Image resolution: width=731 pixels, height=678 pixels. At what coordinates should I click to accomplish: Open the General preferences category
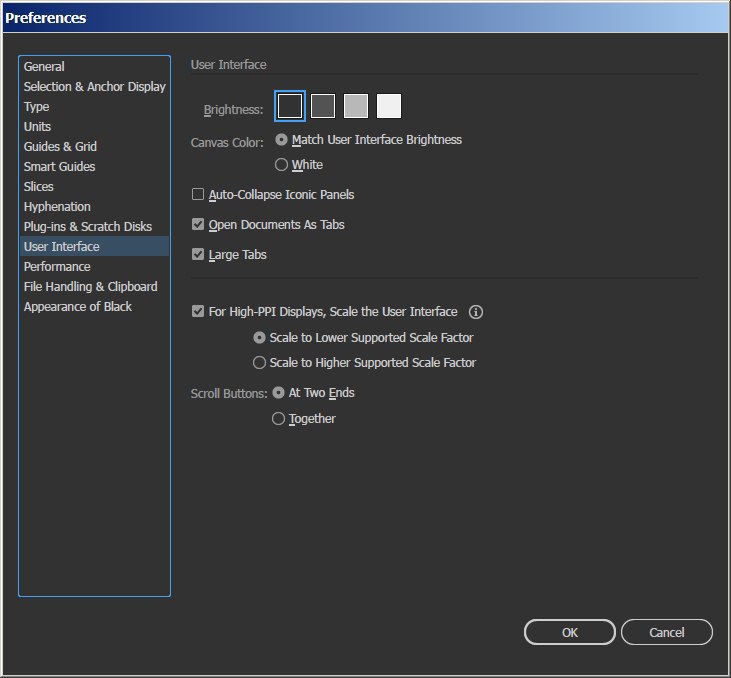point(94,66)
